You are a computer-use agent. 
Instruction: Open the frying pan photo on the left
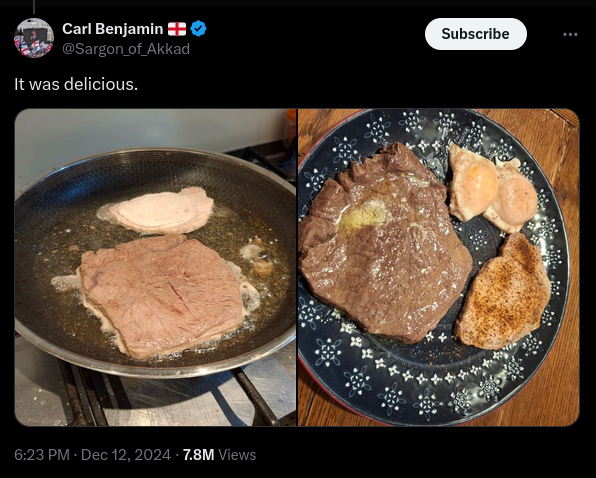click(x=155, y=267)
